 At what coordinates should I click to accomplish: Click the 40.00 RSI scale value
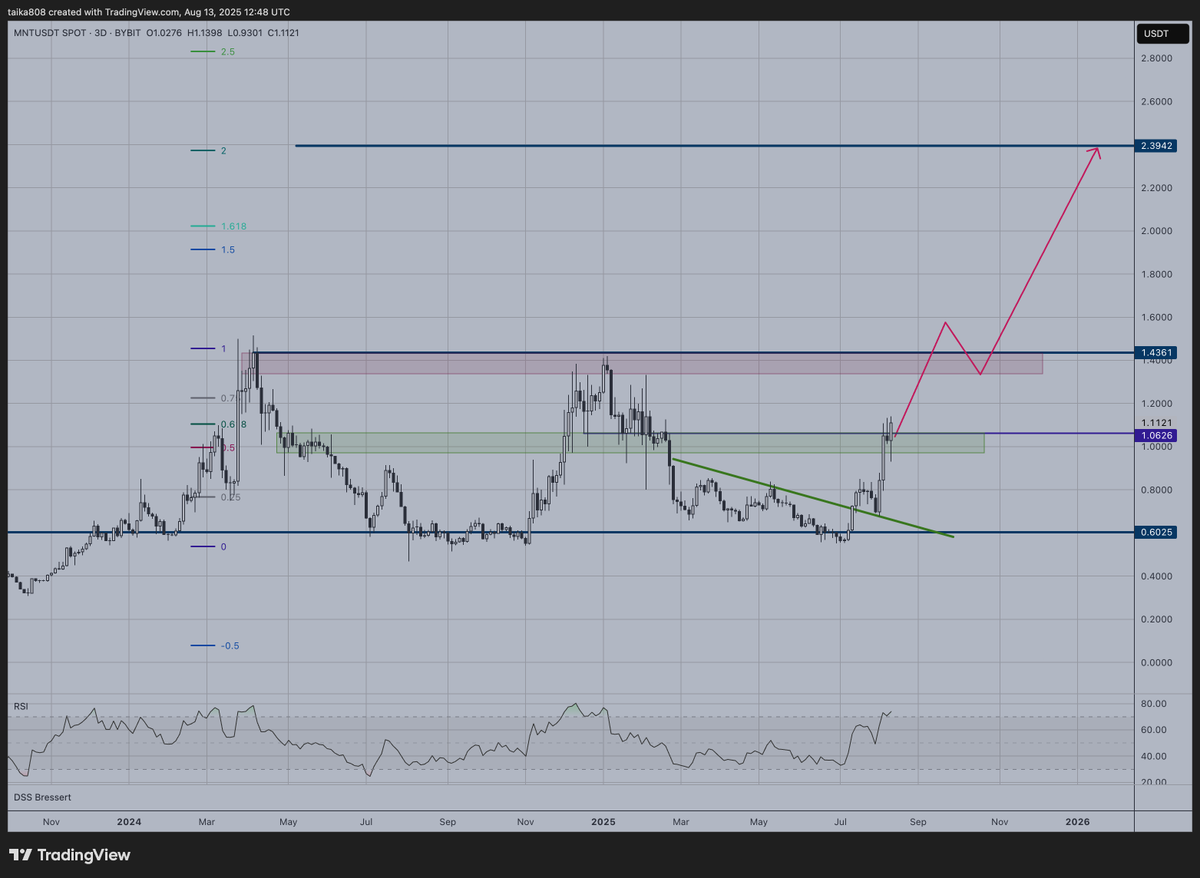(x=1153, y=756)
